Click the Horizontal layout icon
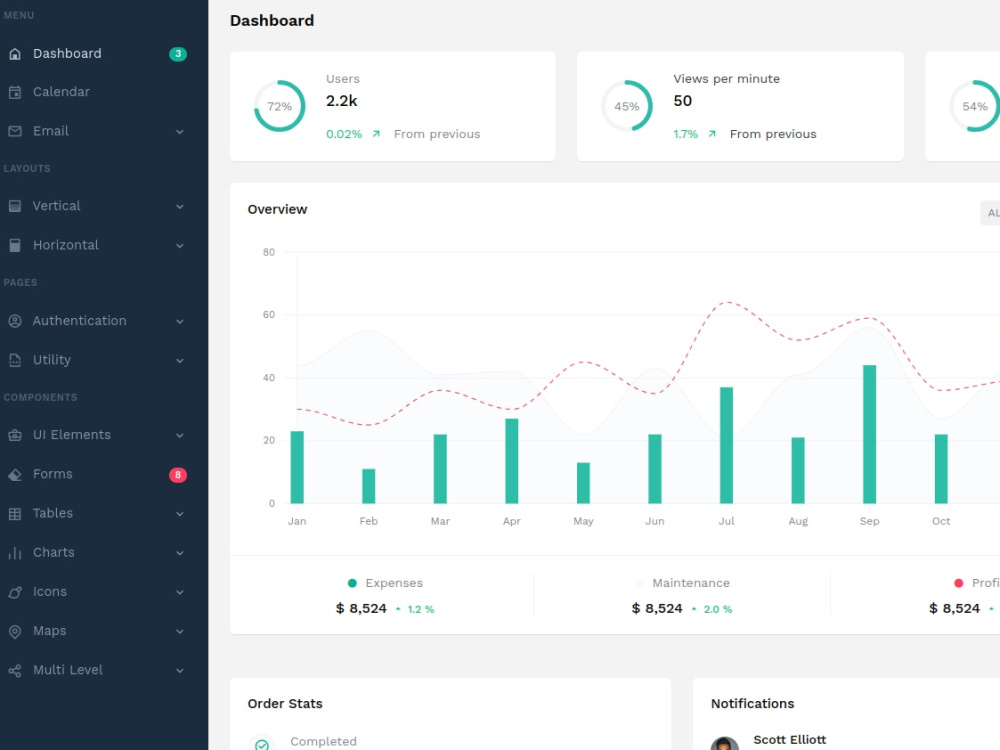 tap(15, 246)
